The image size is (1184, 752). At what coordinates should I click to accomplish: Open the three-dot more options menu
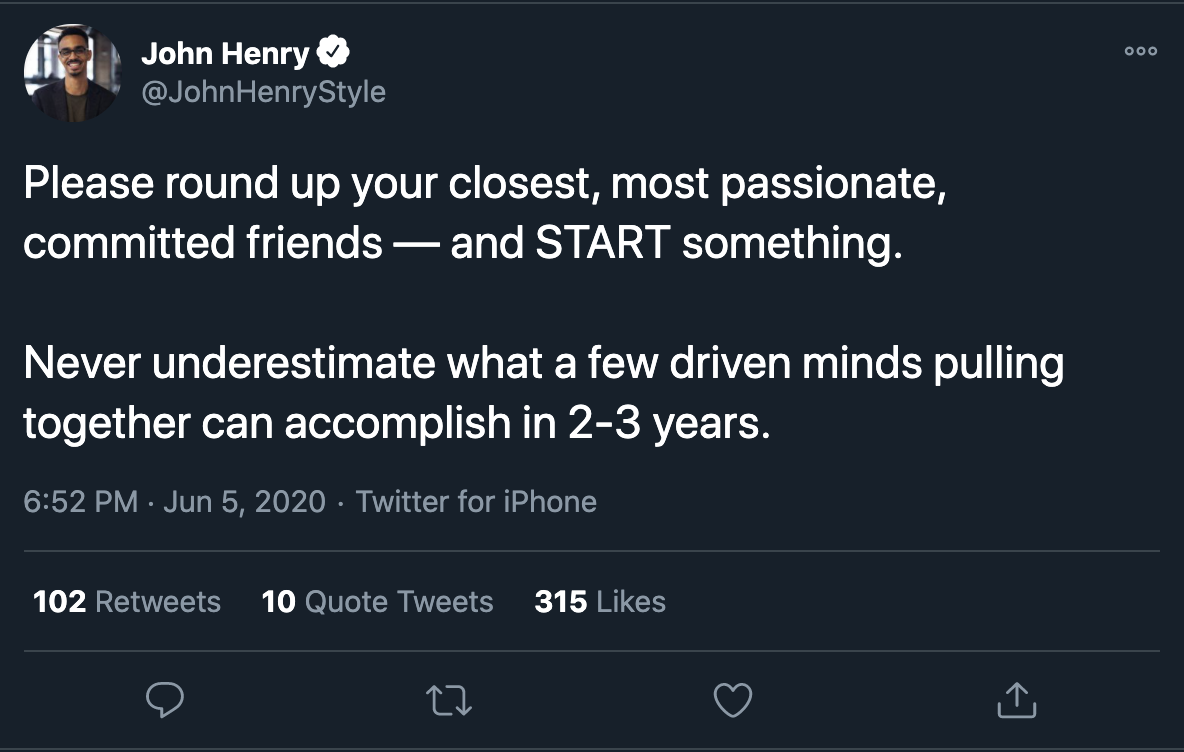point(1141,51)
